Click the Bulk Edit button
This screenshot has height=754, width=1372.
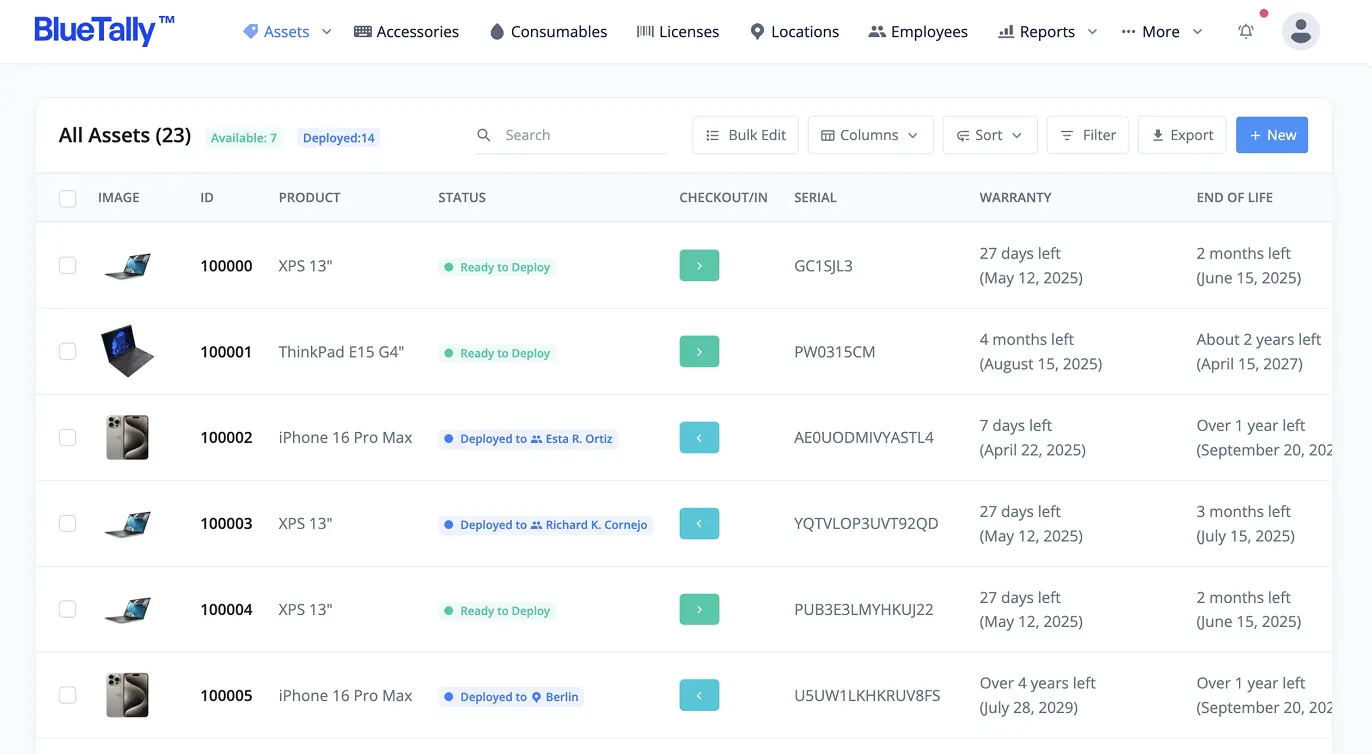point(745,135)
